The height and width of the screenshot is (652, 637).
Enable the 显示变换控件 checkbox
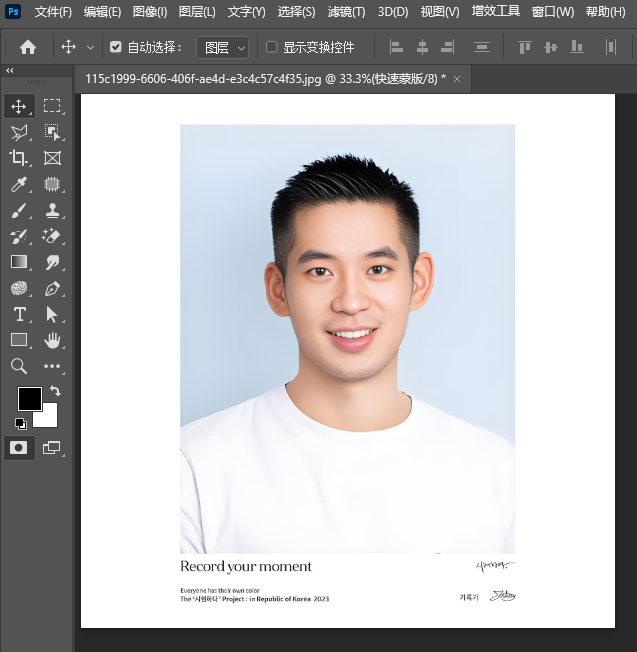[272, 47]
